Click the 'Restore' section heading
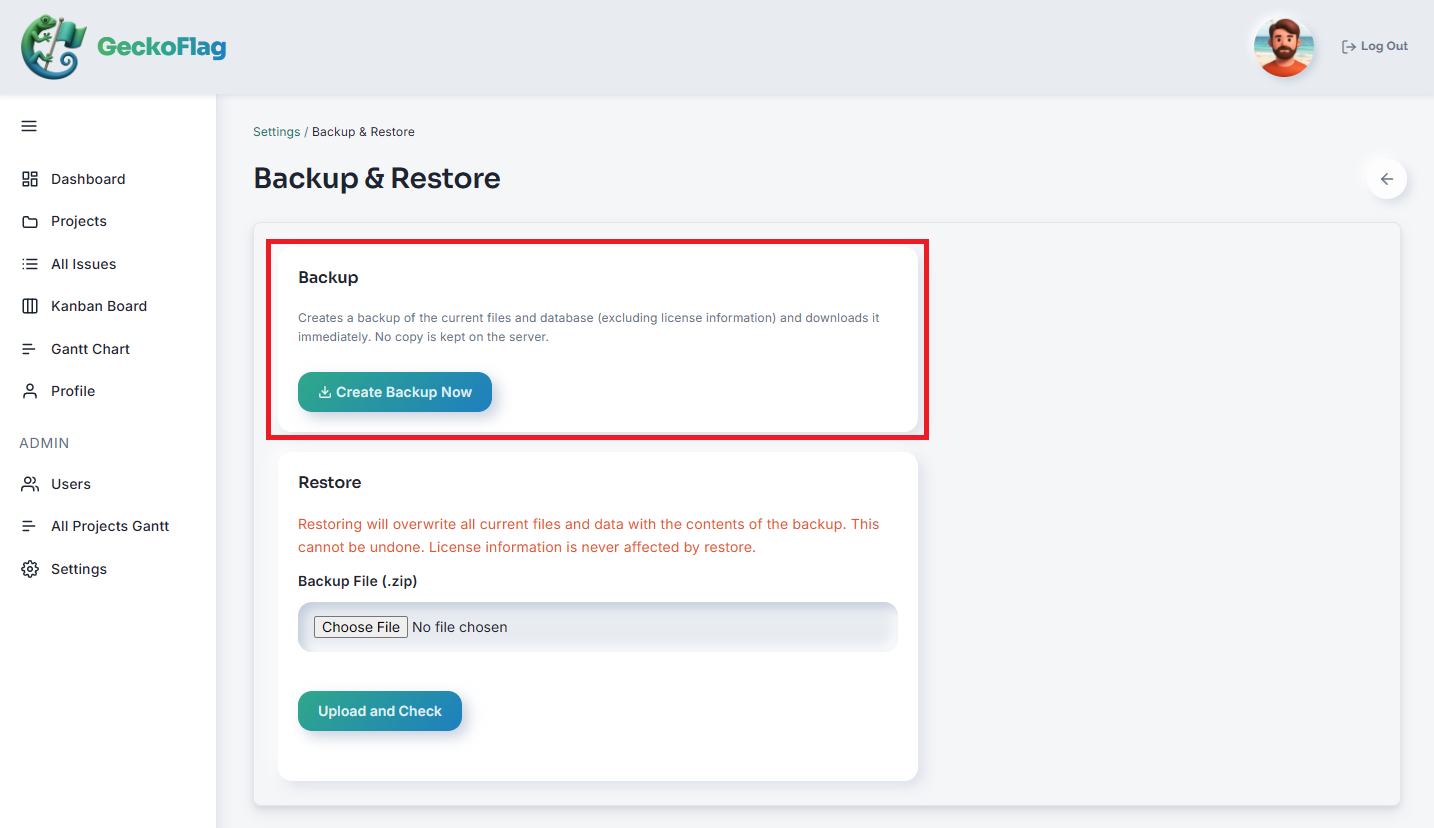Viewport: 1434px width, 828px height. [x=330, y=482]
